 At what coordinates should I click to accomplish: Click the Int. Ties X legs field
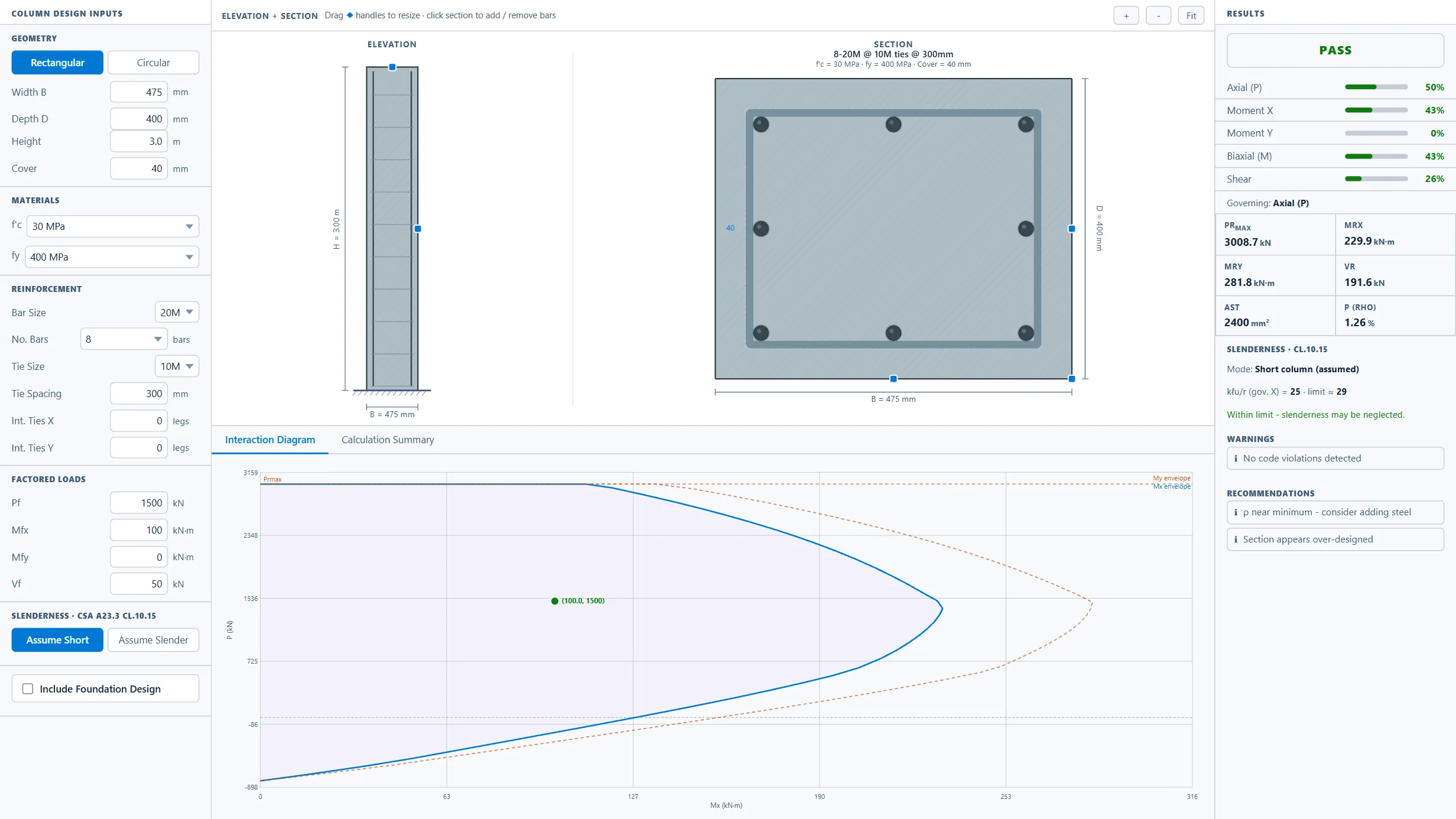point(139,421)
